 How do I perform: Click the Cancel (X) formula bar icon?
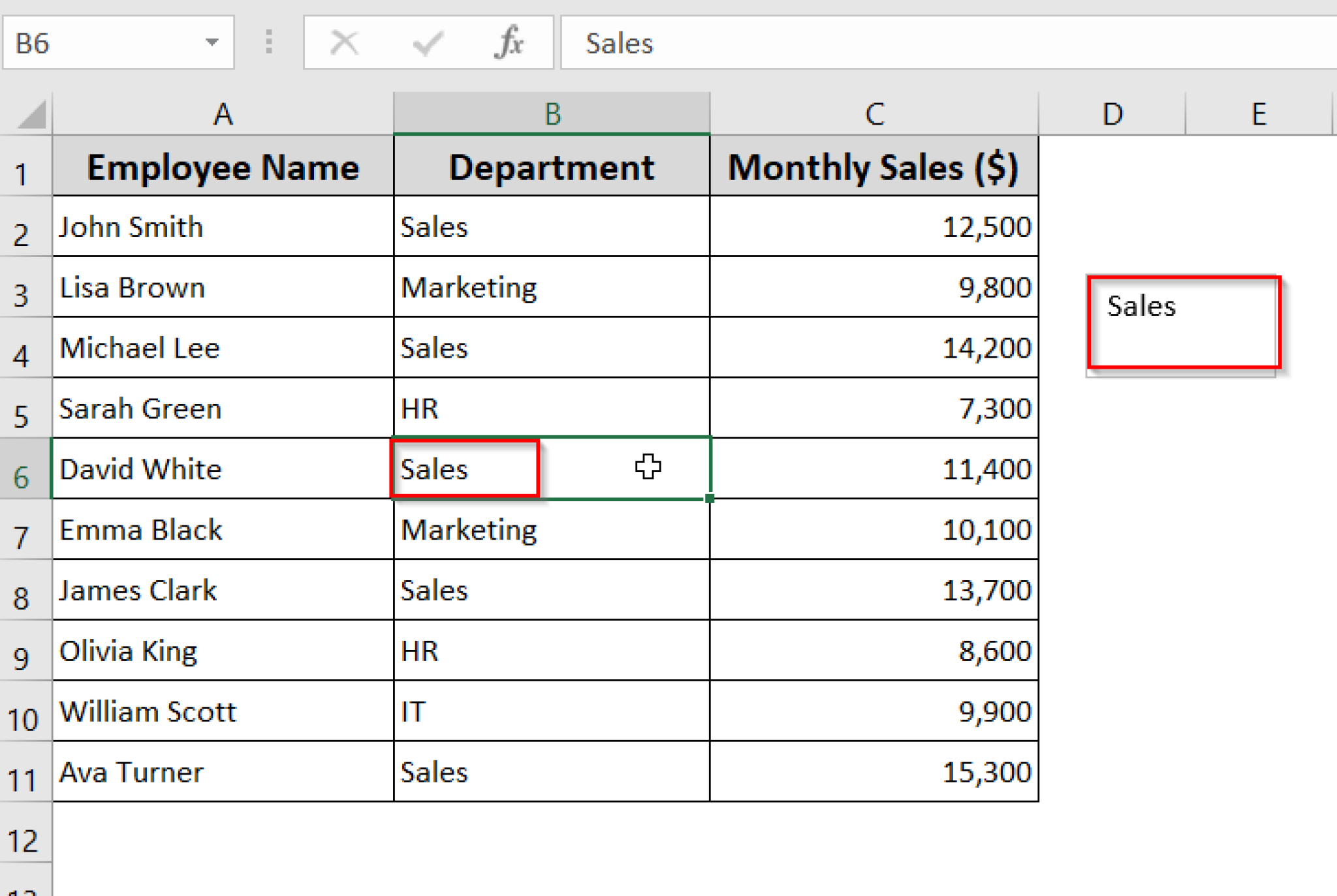tap(345, 42)
